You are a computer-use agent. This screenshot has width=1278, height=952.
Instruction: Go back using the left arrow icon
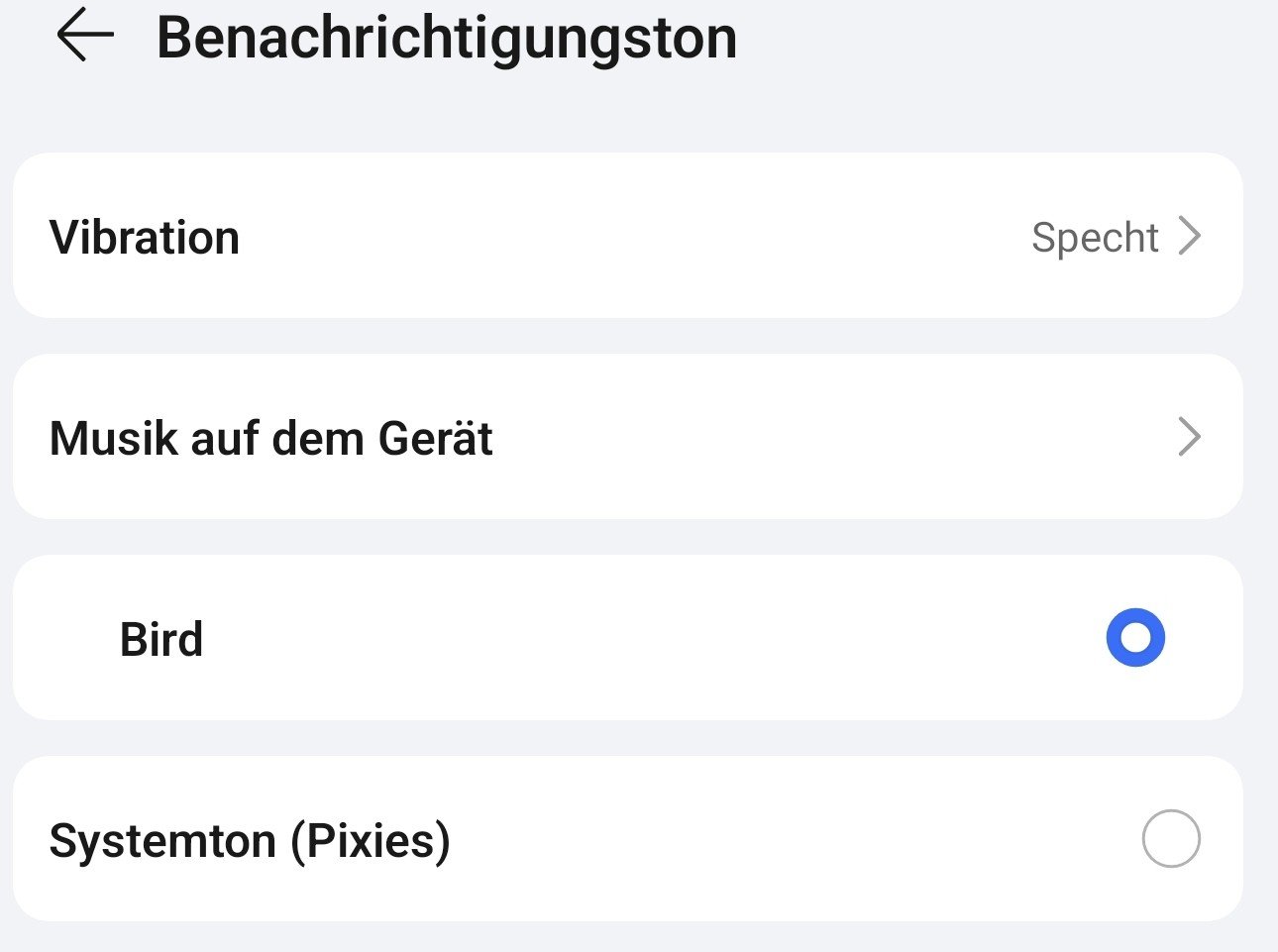(x=85, y=36)
